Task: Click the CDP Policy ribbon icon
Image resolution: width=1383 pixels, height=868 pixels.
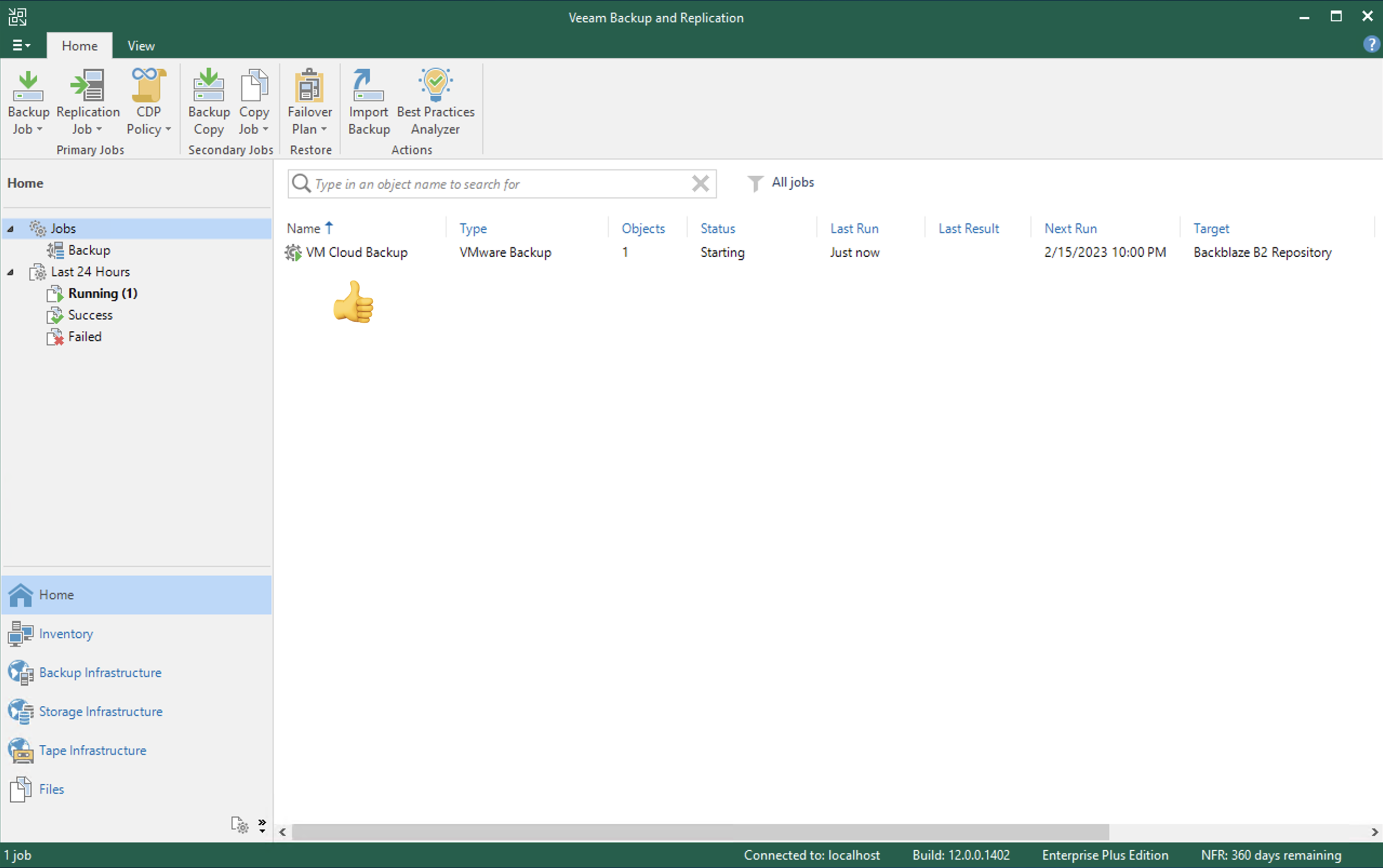Action: pyautogui.click(x=148, y=85)
